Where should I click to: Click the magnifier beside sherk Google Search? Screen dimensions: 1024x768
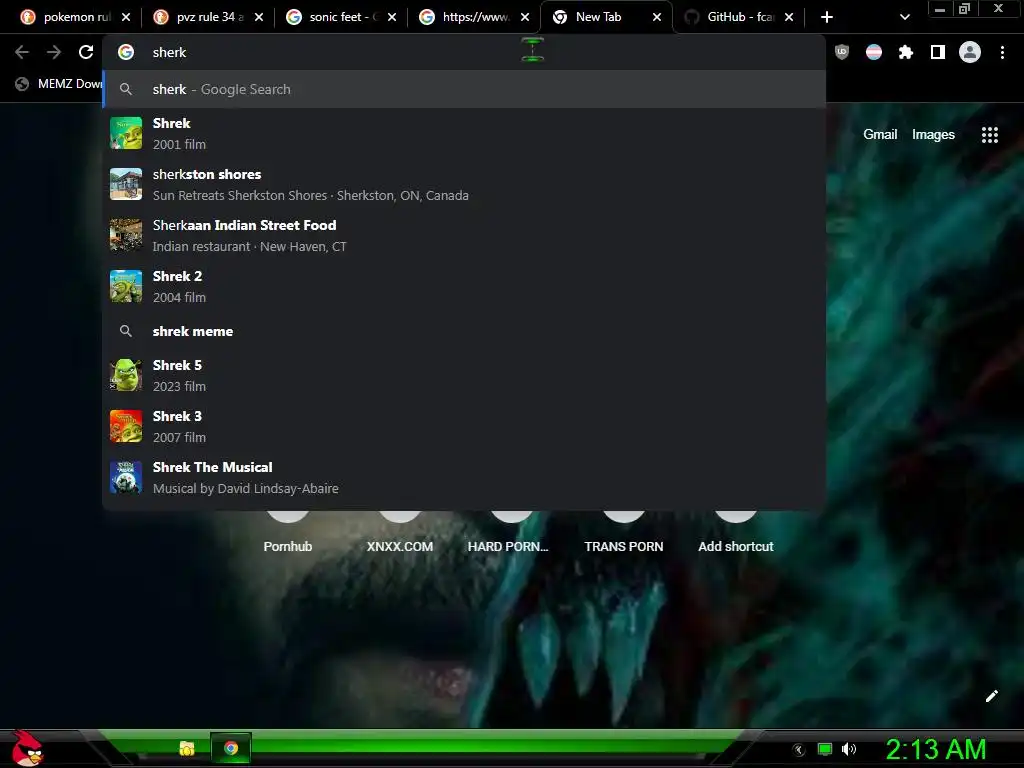[x=126, y=89]
